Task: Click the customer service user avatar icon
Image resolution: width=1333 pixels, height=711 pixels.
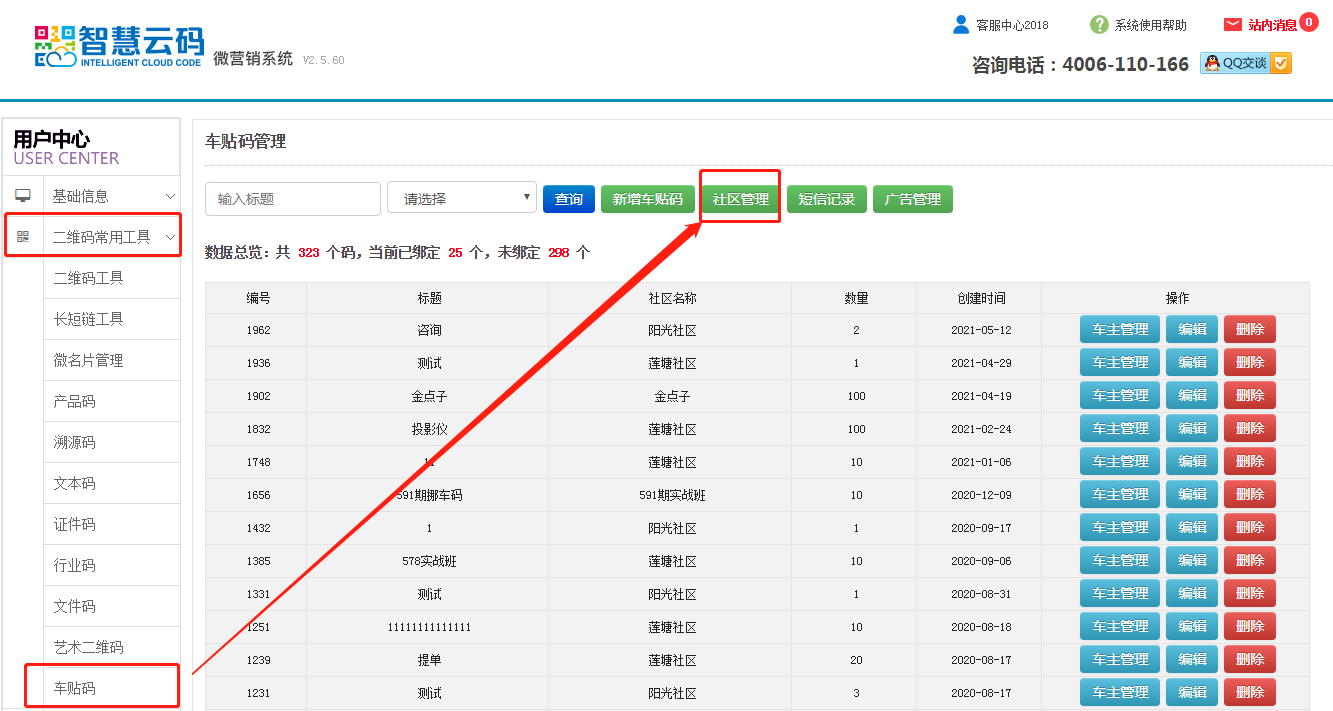Action: (x=961, y=25)
